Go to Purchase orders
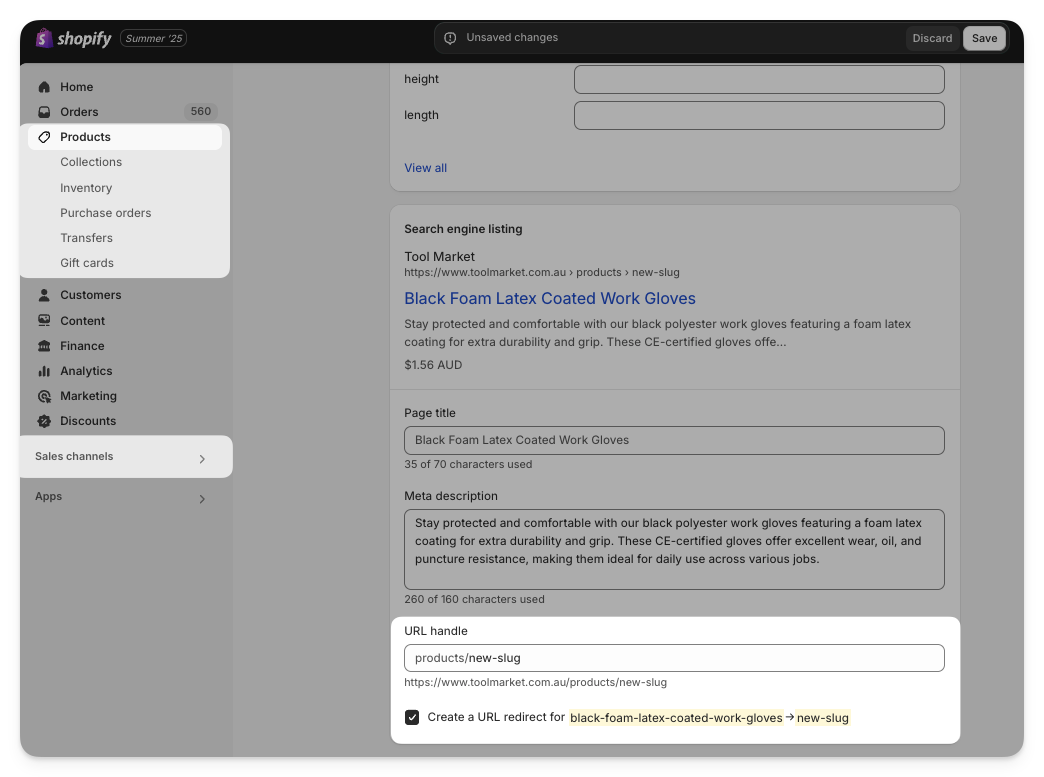 point(106,213)
